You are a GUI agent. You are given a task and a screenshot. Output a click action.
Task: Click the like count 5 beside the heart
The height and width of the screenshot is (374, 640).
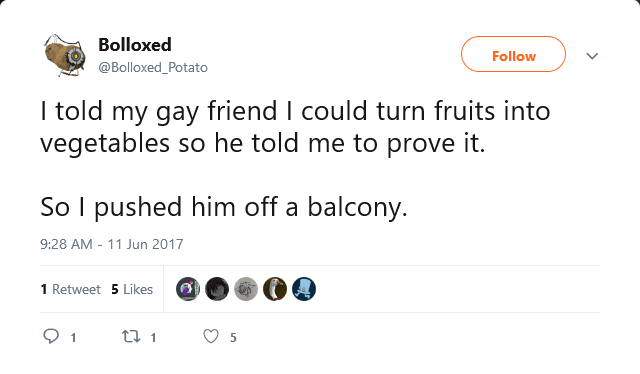[x=233, y=338]
